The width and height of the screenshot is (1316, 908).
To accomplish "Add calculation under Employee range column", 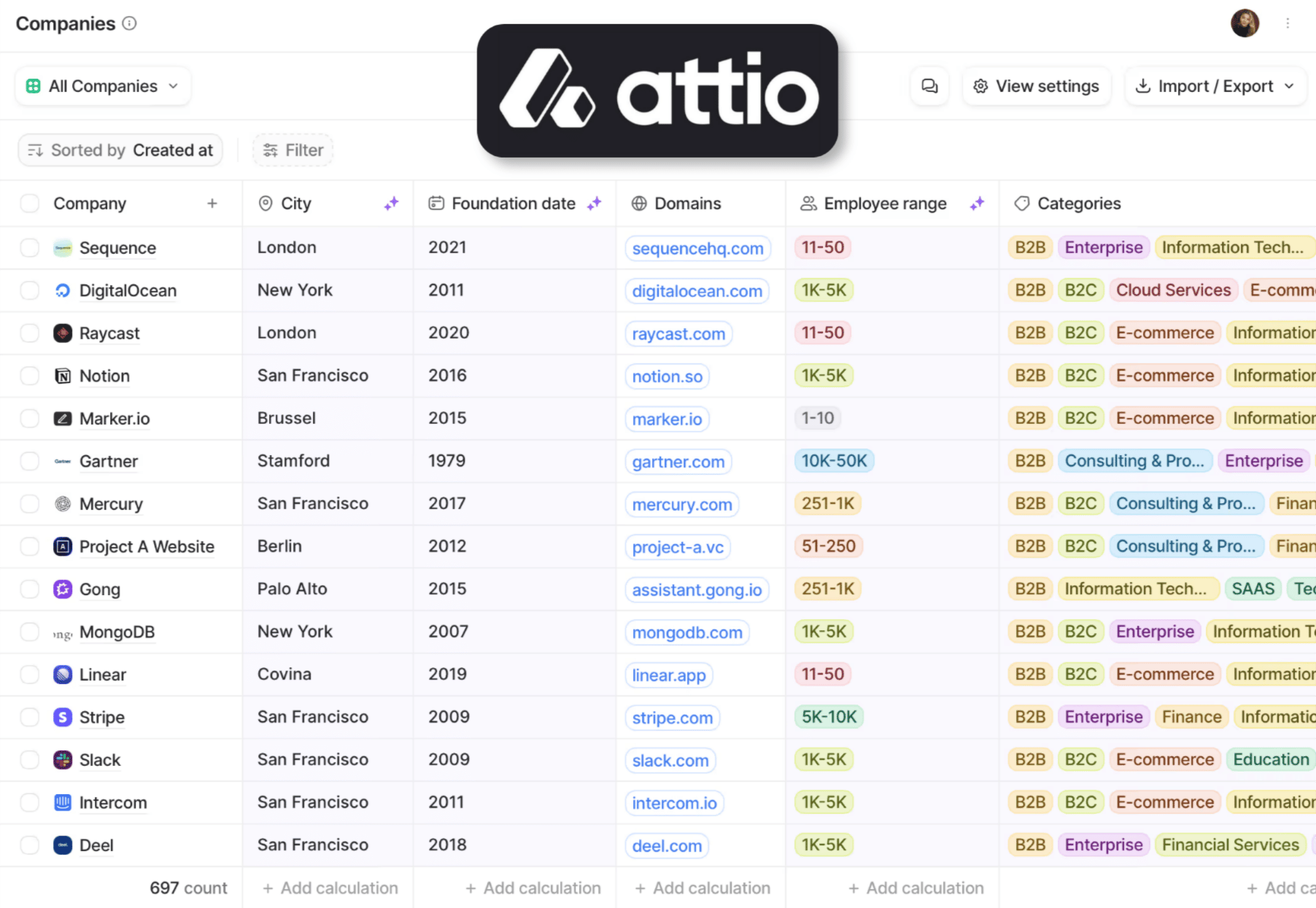I will coord(916,888).
